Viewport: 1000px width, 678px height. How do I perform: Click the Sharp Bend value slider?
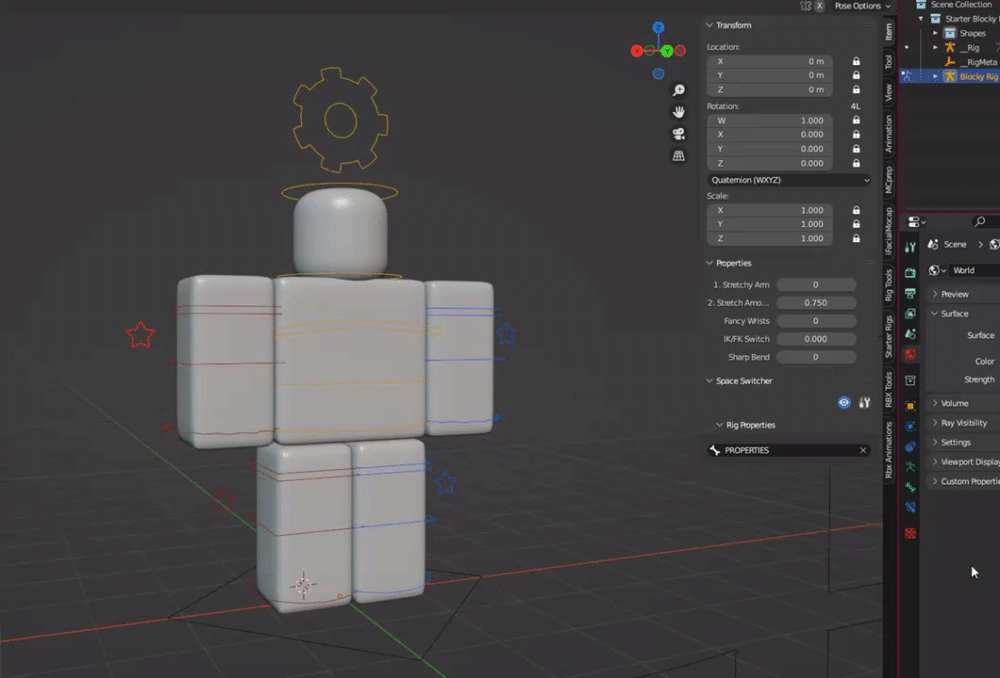pyautogui.click(x=816, y=357)
